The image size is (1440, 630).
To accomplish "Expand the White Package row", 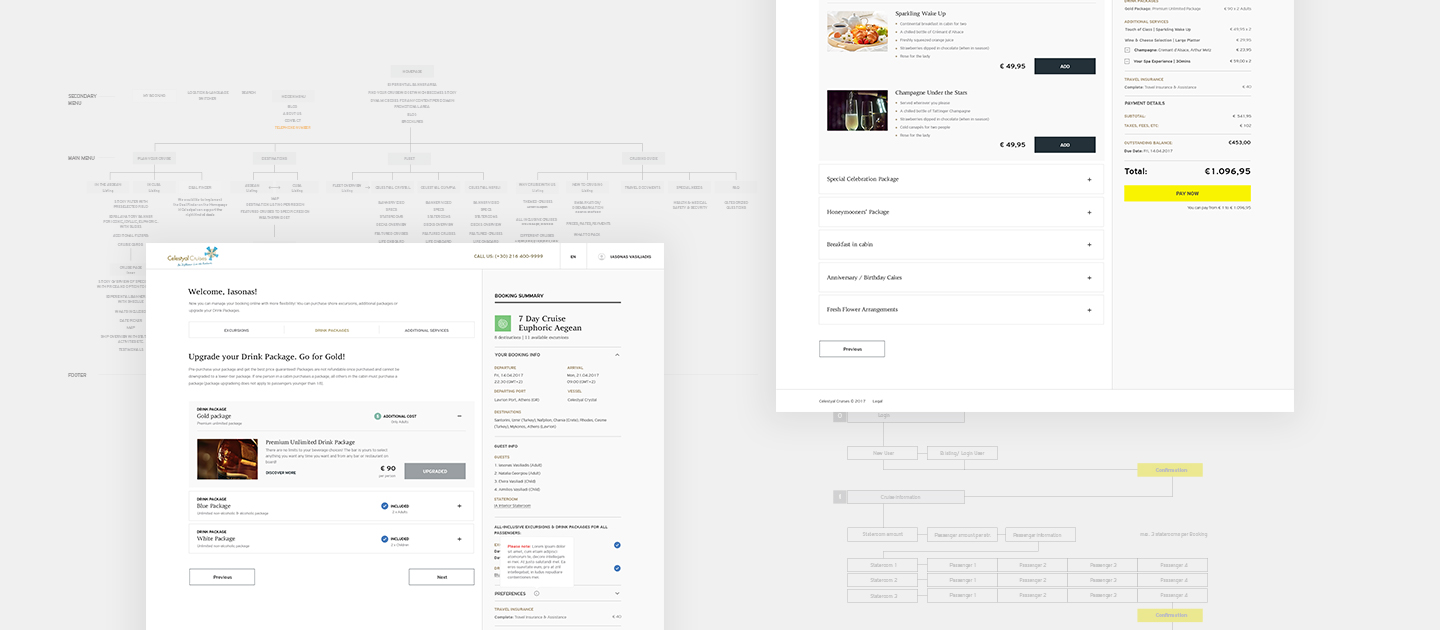I will (459, 539).
